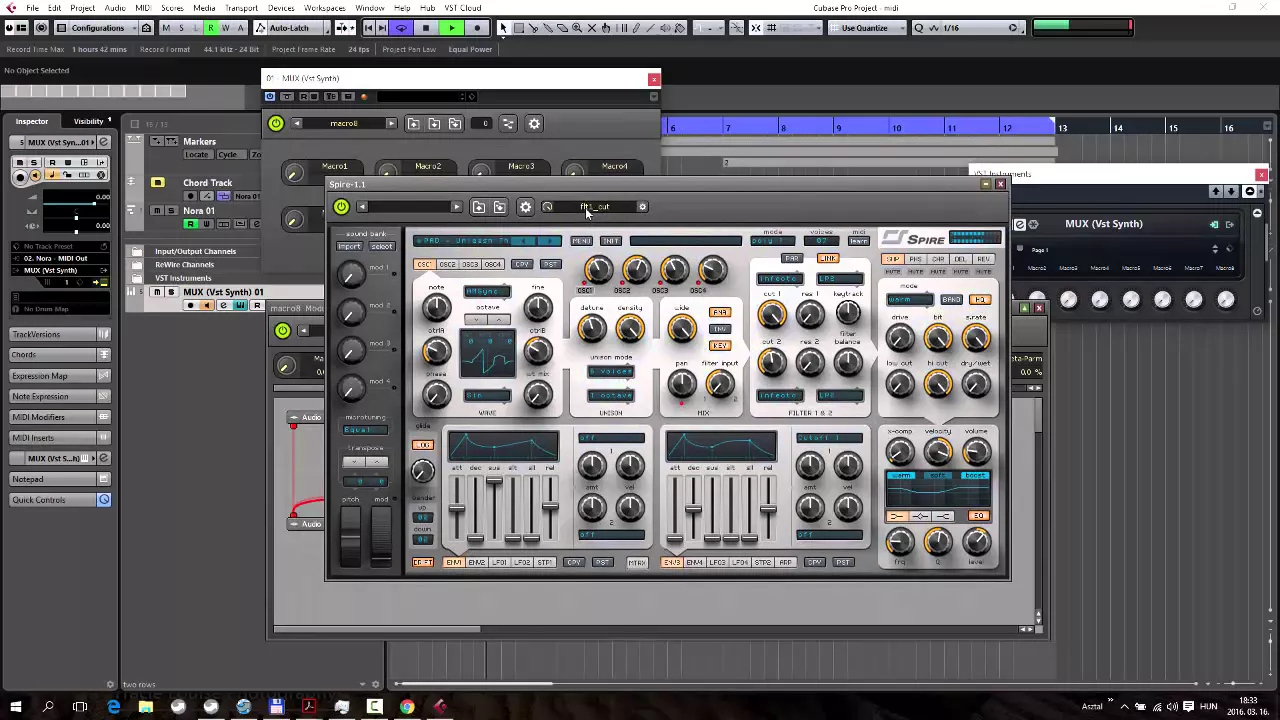Screen dimensions: 1280x720
Task: Click the ENV3 release fader
Action: click(767, 510)
